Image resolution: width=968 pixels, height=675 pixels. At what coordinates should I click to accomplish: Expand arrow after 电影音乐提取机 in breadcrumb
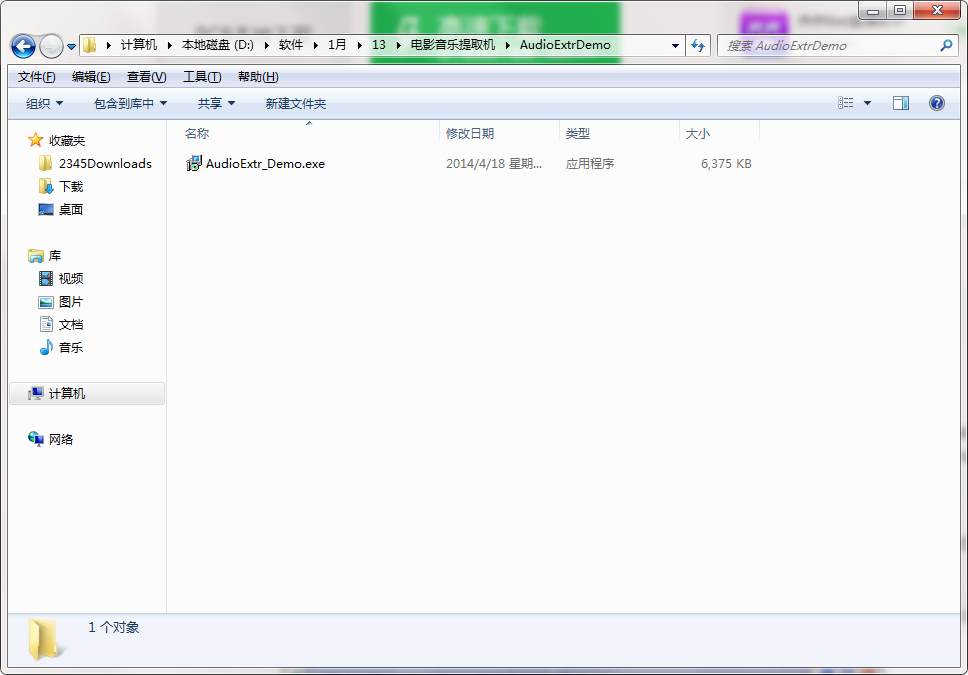(x=507, y=45)
